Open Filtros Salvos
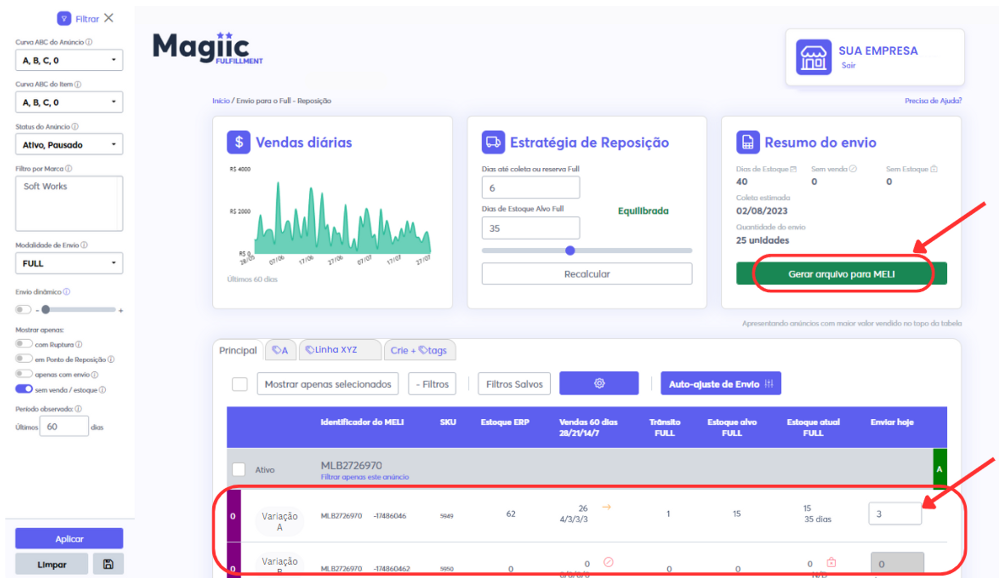The height and width of the screenshot is (583, 999). [x=514, y=384]
